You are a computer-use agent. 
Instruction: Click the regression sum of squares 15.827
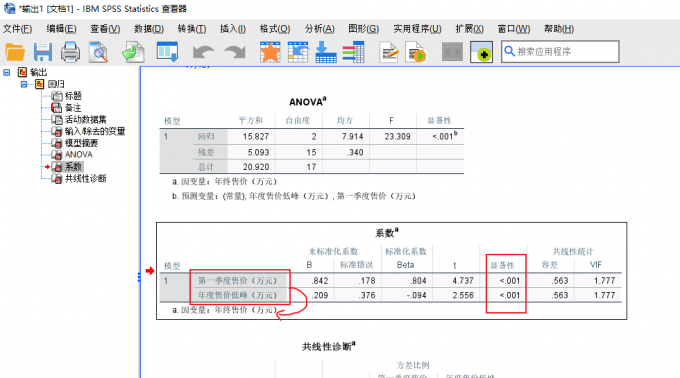tap(256, 137)
